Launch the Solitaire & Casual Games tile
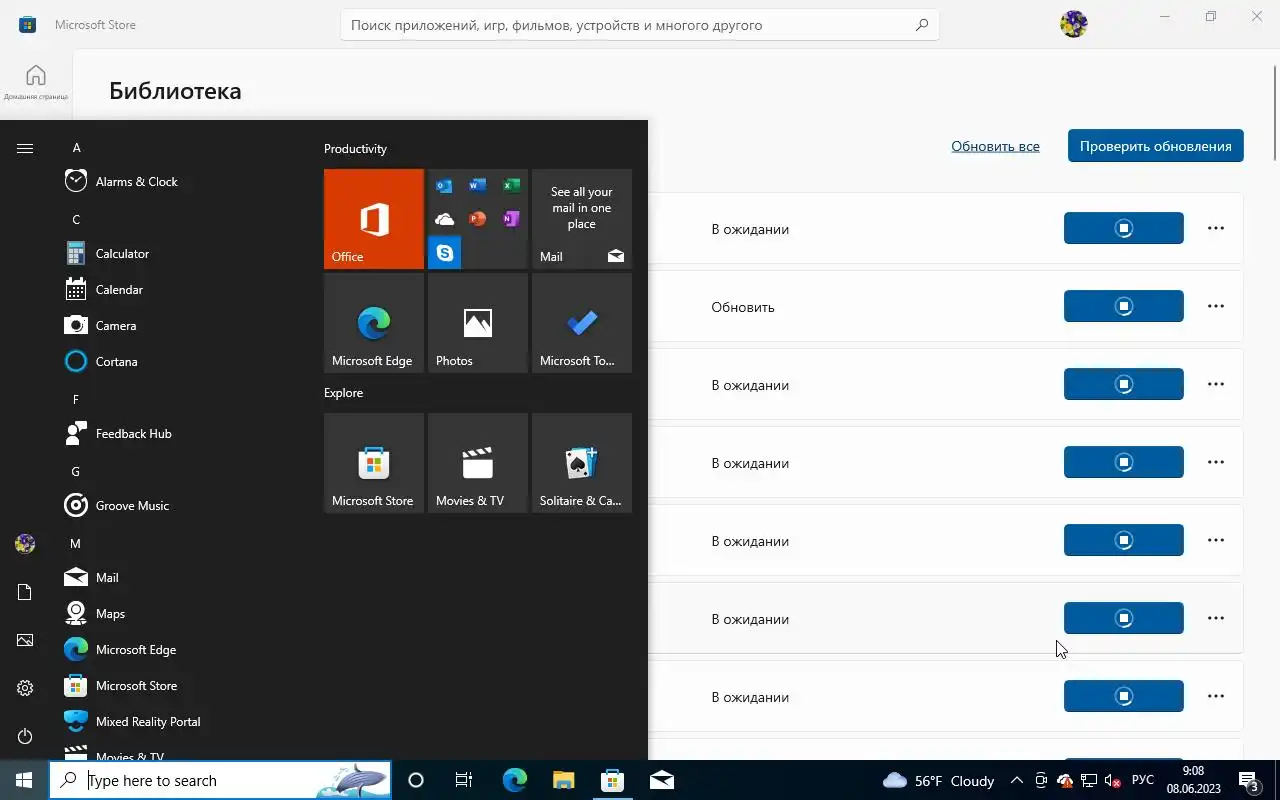The height and width of the screenshot is (800, 1280). [x=582, y=463]
